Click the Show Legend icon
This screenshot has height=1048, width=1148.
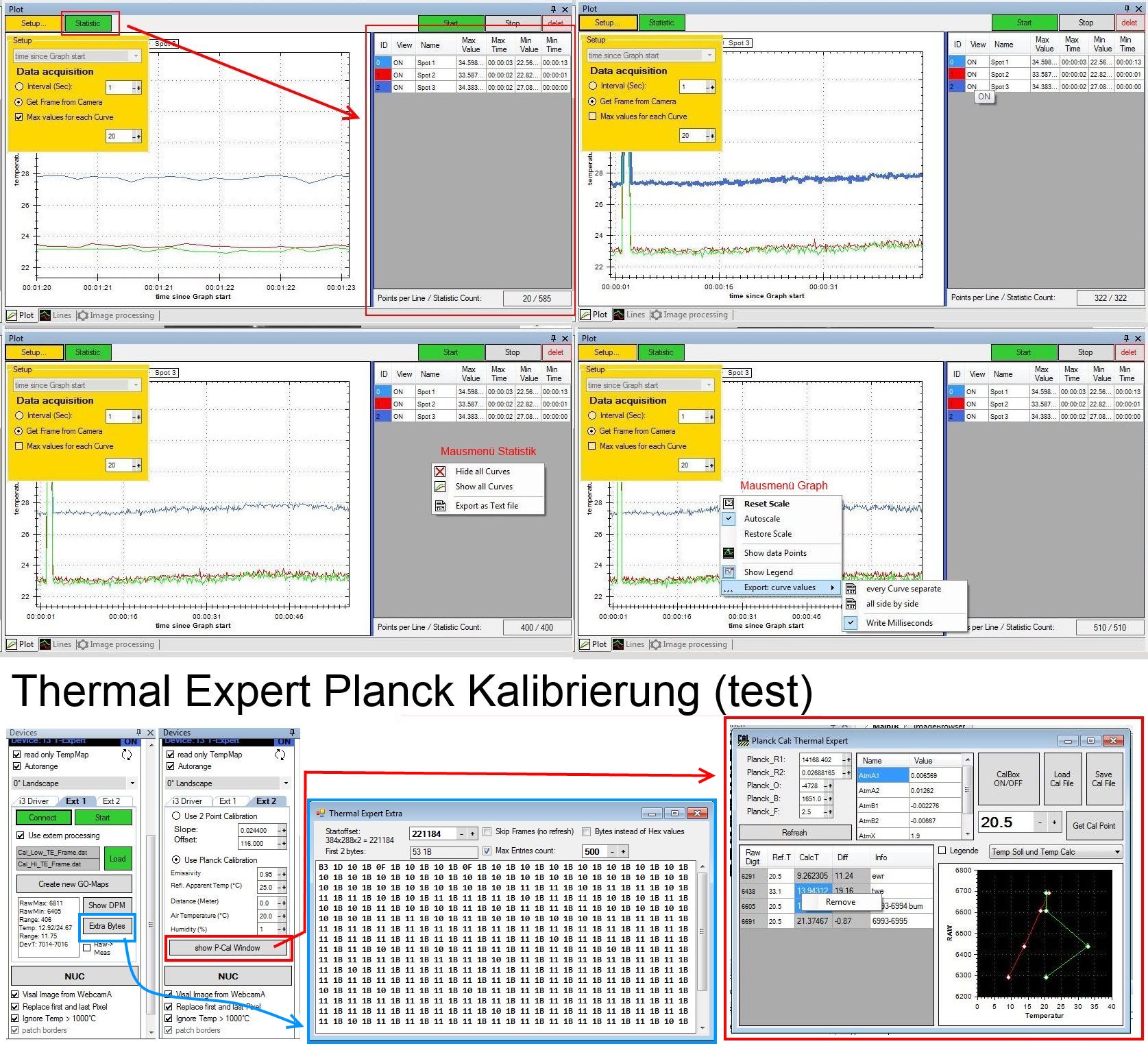[x=729, y=572]
